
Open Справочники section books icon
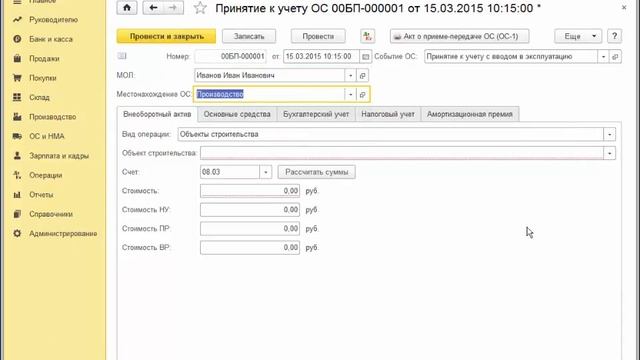[17, 214]
